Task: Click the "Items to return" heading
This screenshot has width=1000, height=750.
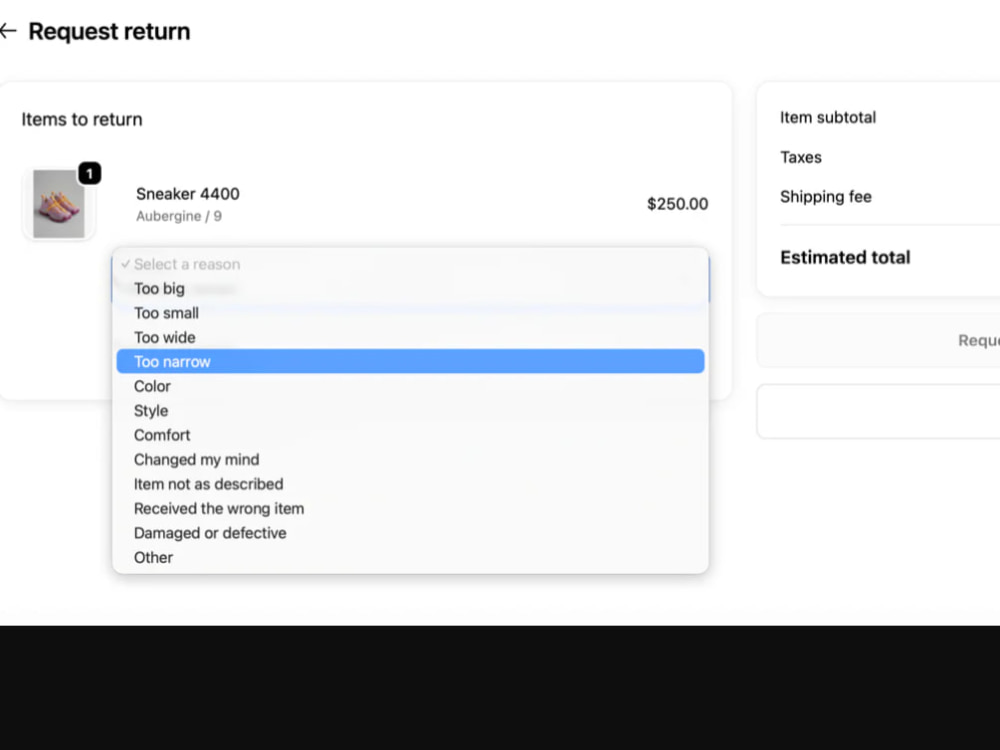Action: [x=82, y=119]
